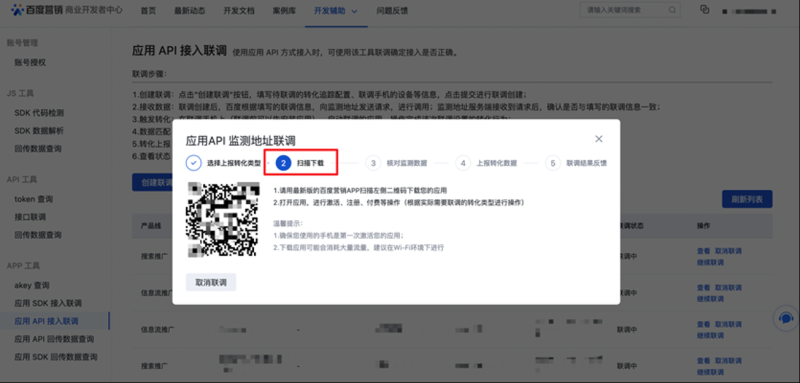
Task: Open SDK 代码检测 in the sidebar
Action: 39,113
